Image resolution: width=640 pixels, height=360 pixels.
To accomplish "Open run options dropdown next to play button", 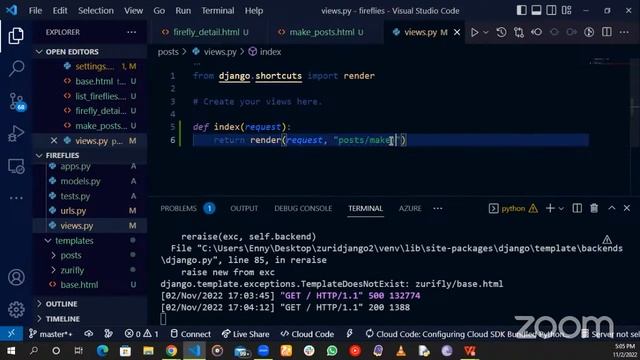I will [486, 32].
